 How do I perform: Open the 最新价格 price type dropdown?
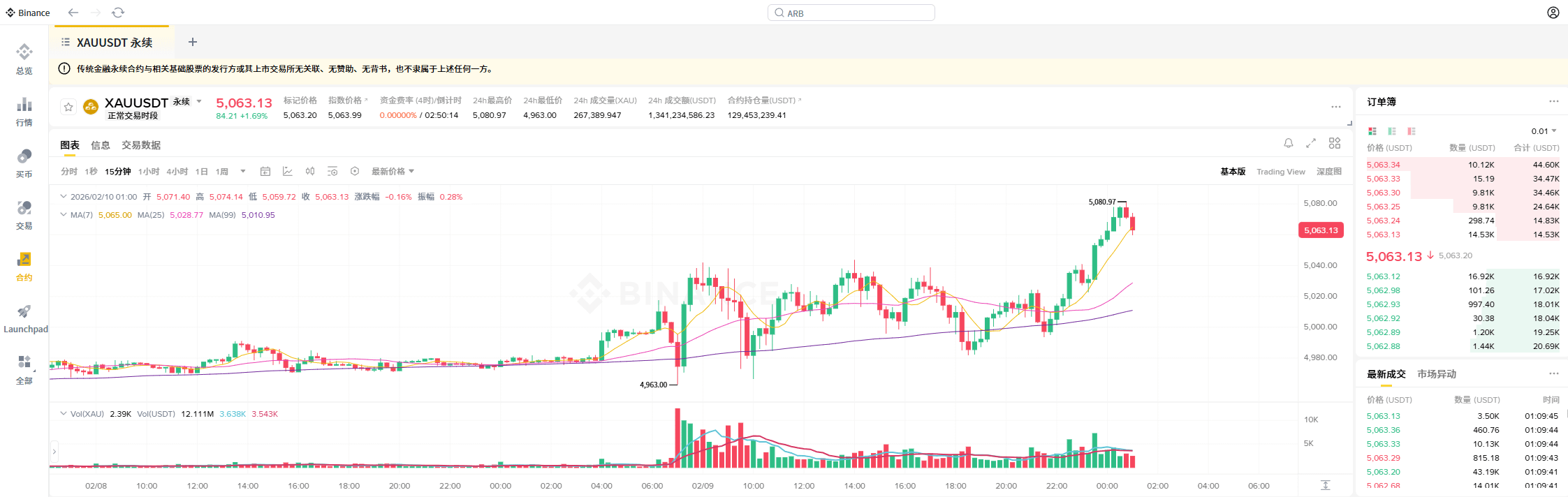pyautogui.click(x=393, y=171)
